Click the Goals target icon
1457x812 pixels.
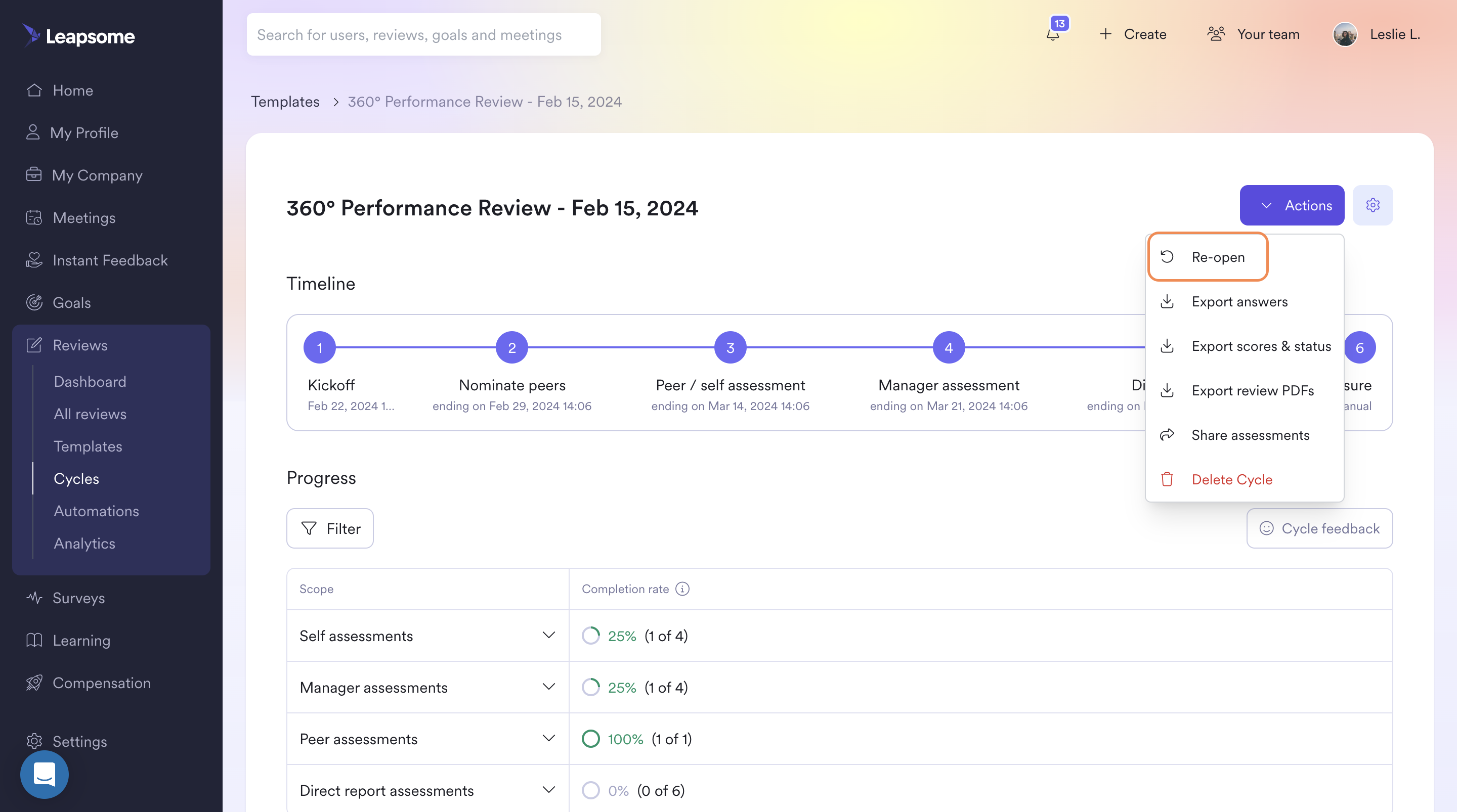pyautogui.click(x=34, y=302)
